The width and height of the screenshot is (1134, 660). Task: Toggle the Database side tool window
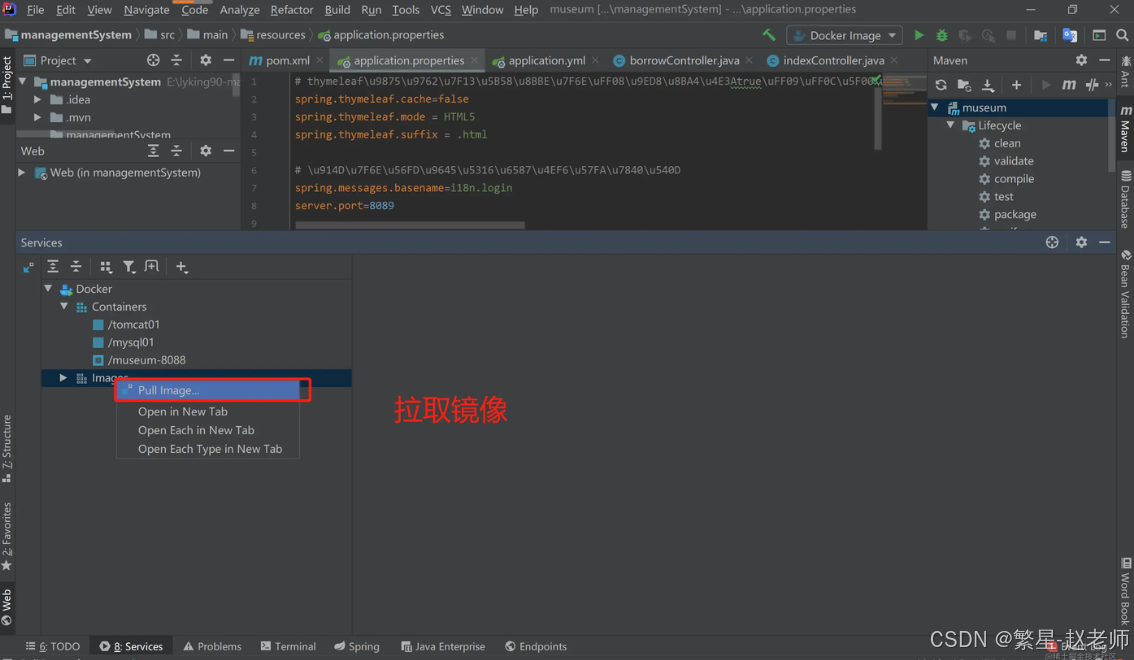coord(1125,200)
